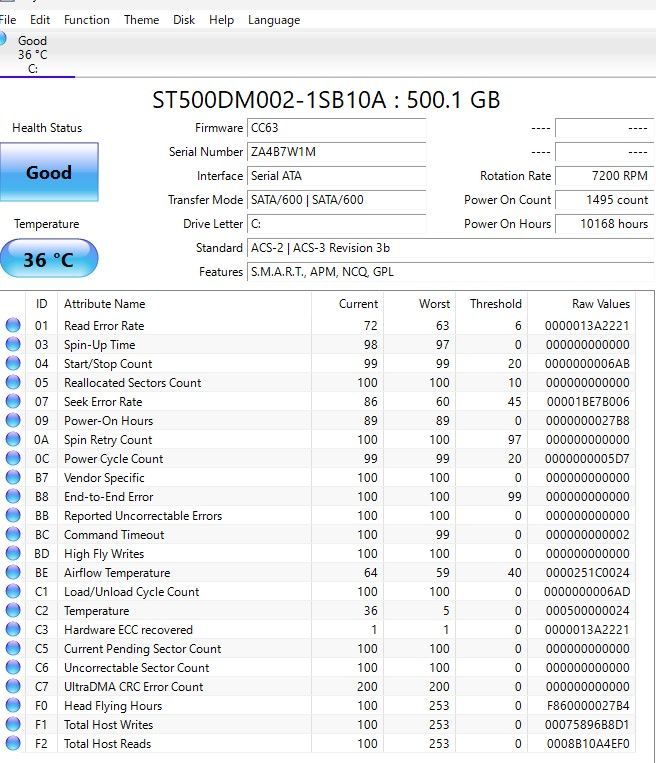This screenshot has height=763, width=656.
Task: Click raw value 0008B10A4EF0 of Total Host Reads
Action: pyautogui.click(x=588, y=743)
